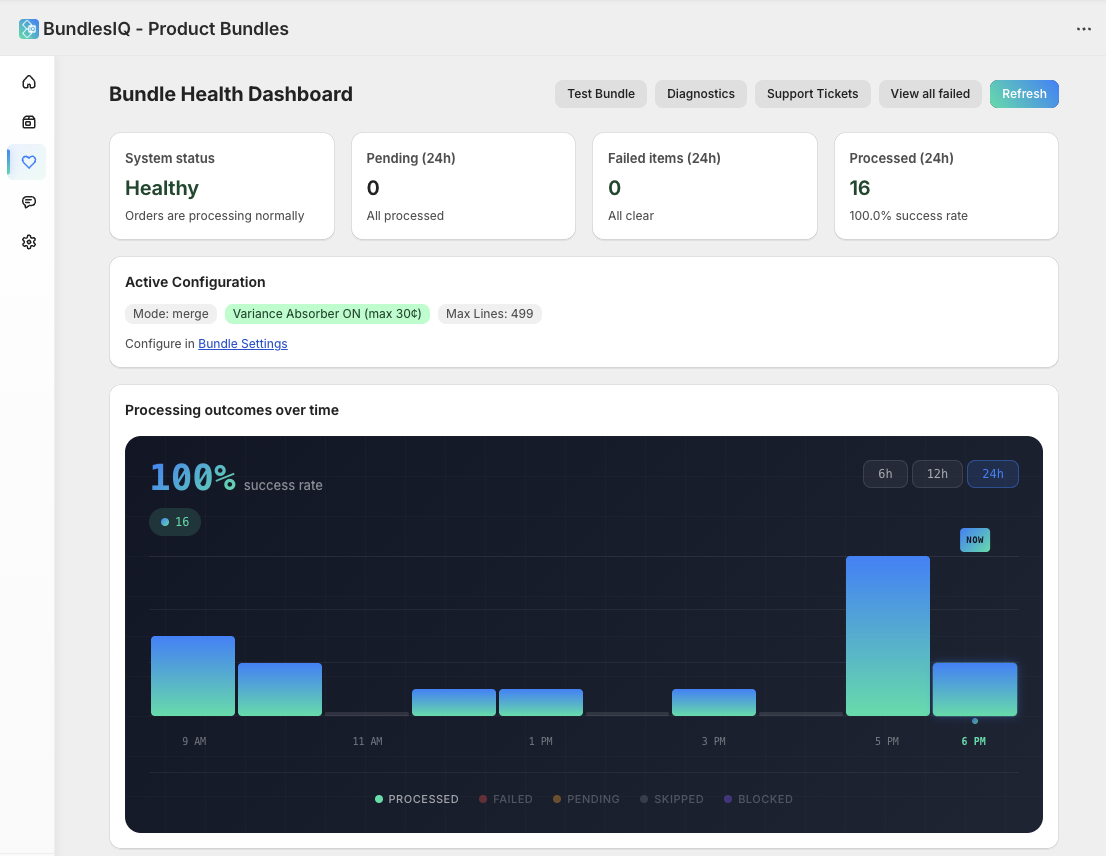Click the teal 16 count badge on chart
The width and height of the screenshot is (1106, 856).
(x=174, y=522)
